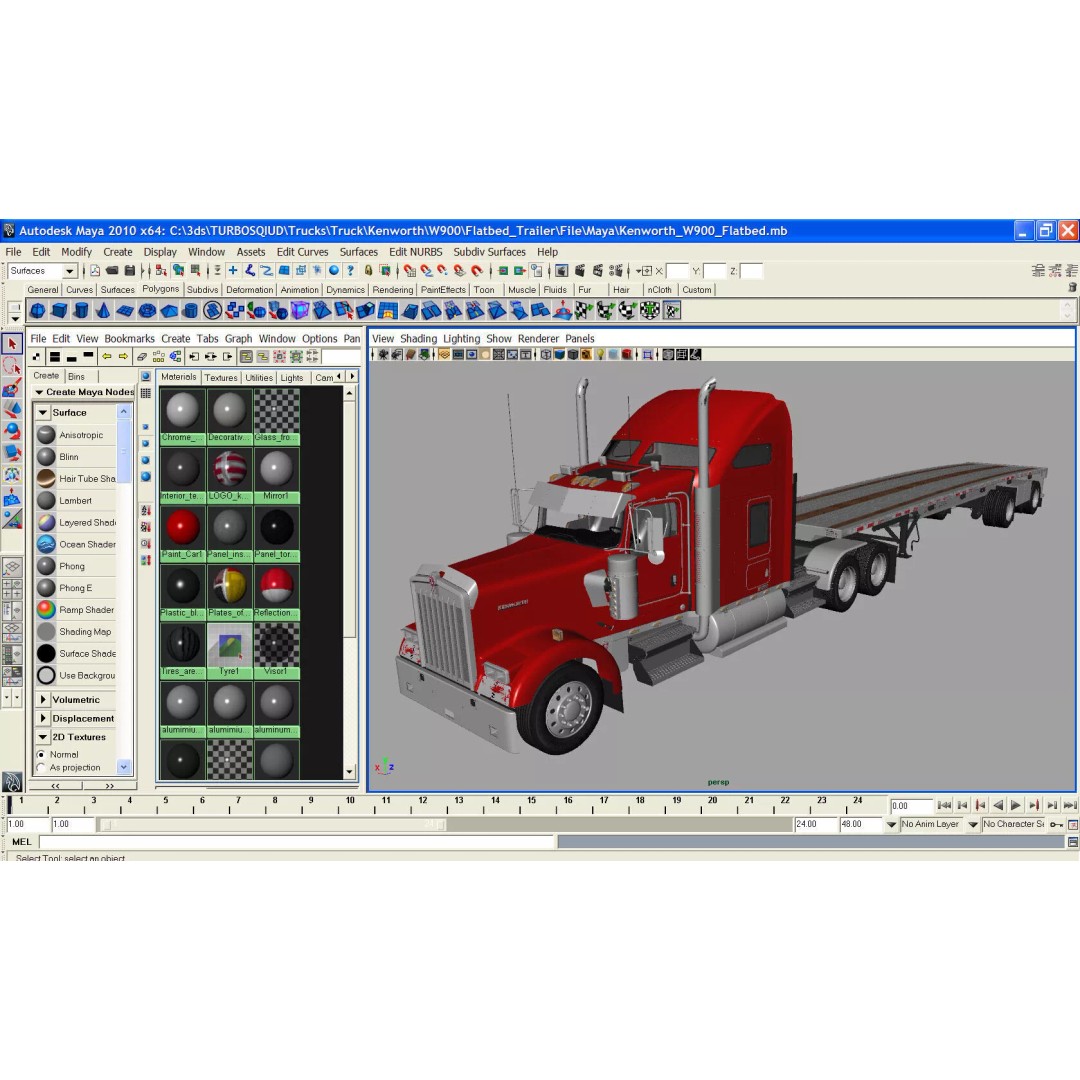Create a Blinn material node
Screen dimensions: 1080x1080
[x=76, y=457]
